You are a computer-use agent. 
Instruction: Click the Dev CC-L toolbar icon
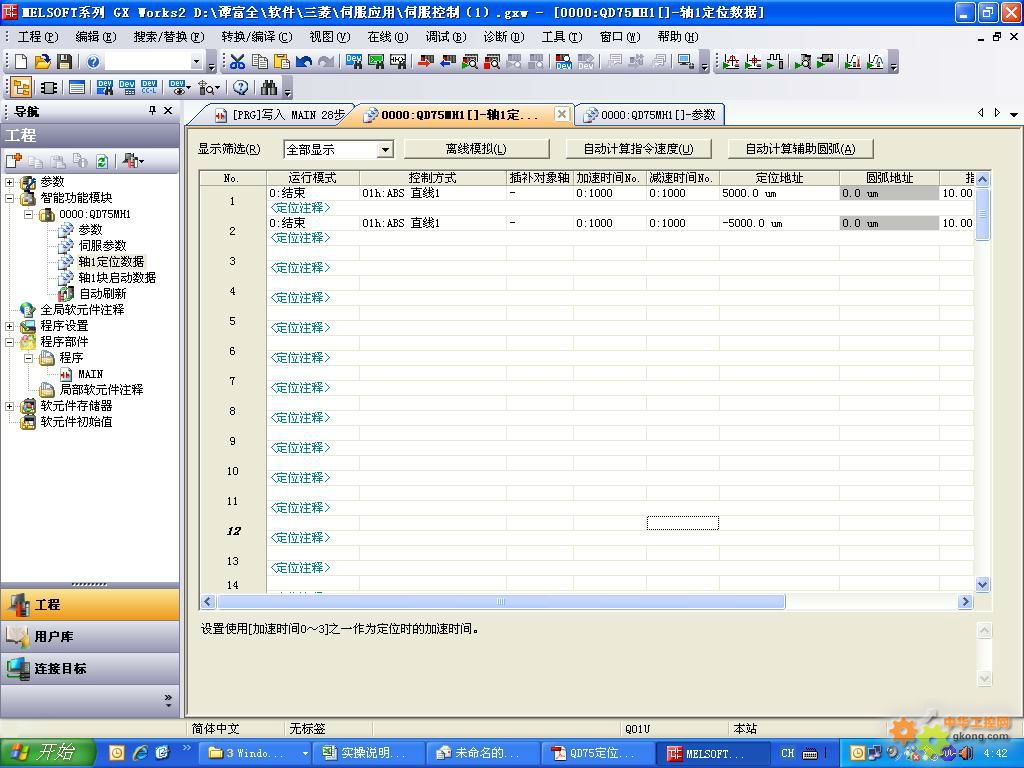tap(149, 88)
